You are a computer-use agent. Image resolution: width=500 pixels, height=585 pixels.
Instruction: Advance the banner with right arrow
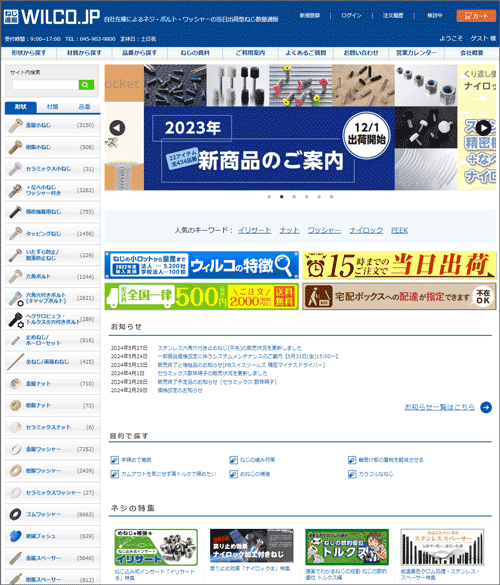click(x=484, y=128)
